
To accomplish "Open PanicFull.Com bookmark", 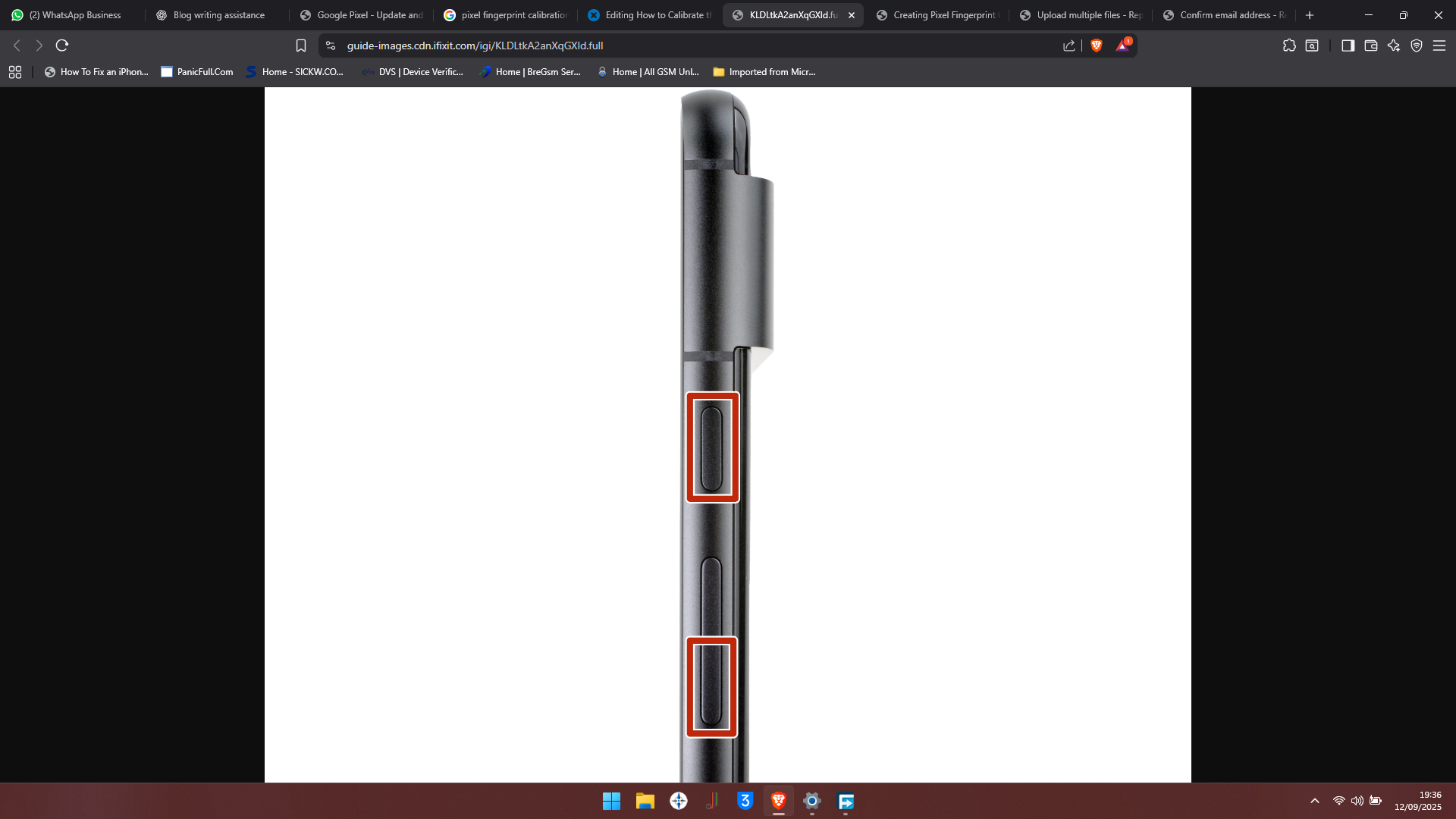I will pos(197,72).
